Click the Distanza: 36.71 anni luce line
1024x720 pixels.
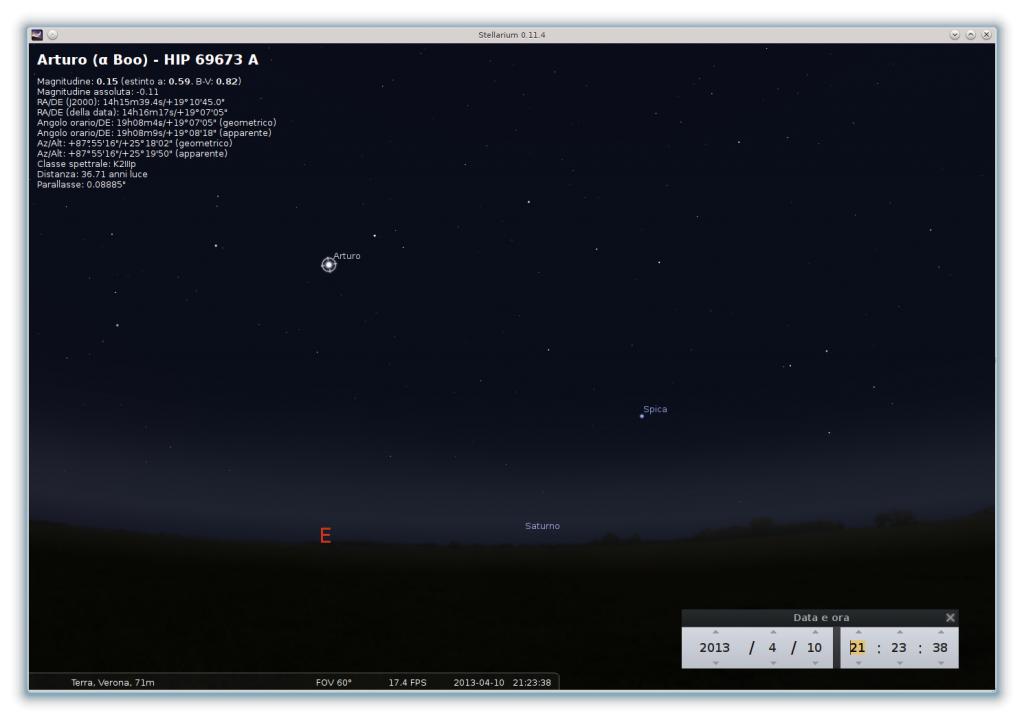point(92,174)
